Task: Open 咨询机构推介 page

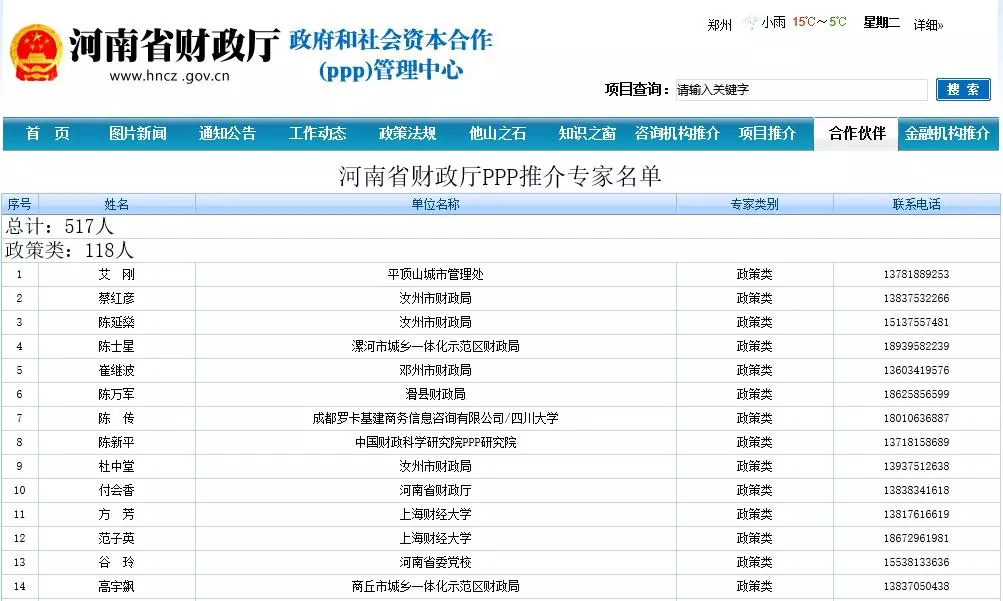Action: tap(677, 133)
